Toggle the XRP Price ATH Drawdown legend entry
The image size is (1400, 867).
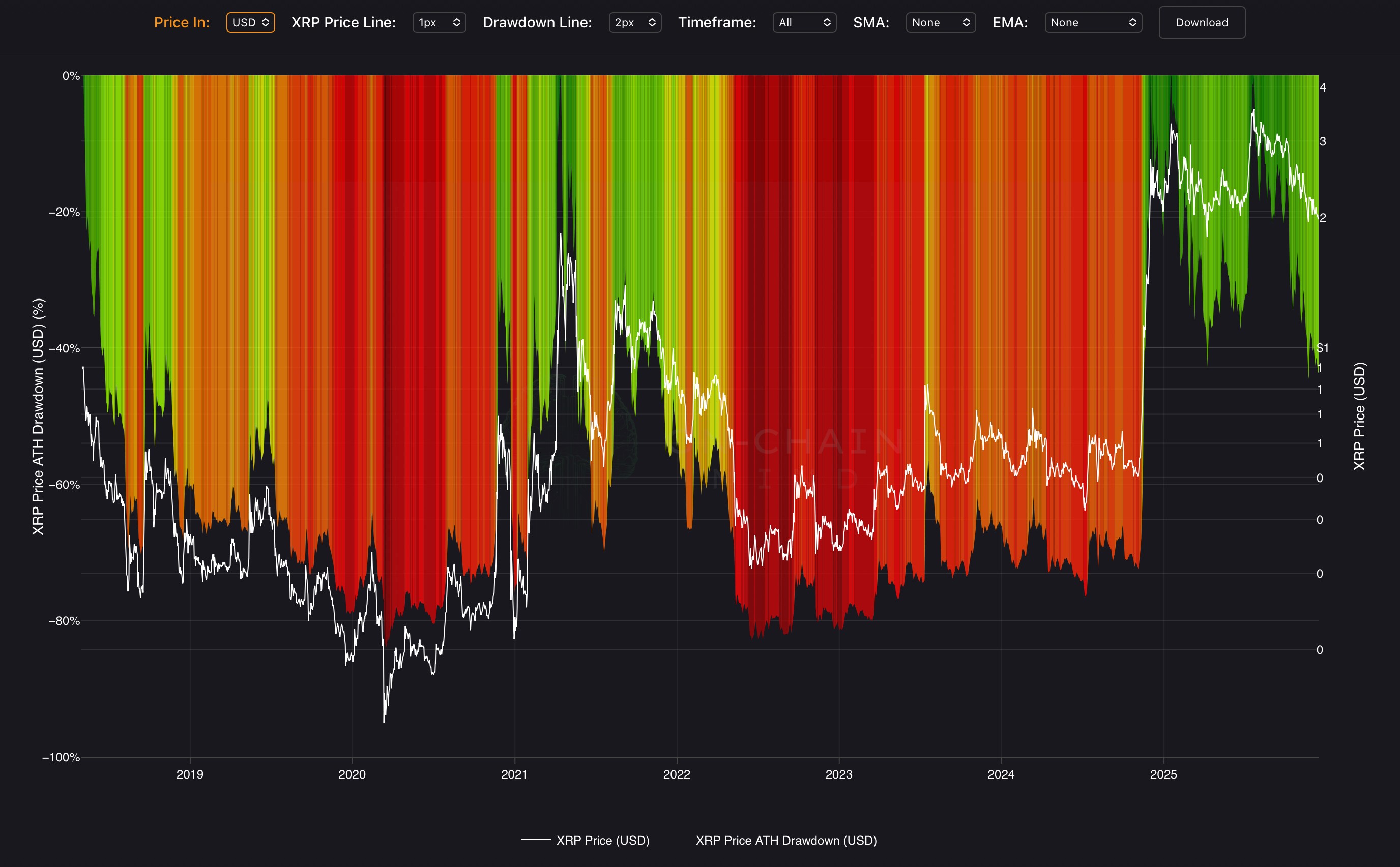[x=786, y=840]
